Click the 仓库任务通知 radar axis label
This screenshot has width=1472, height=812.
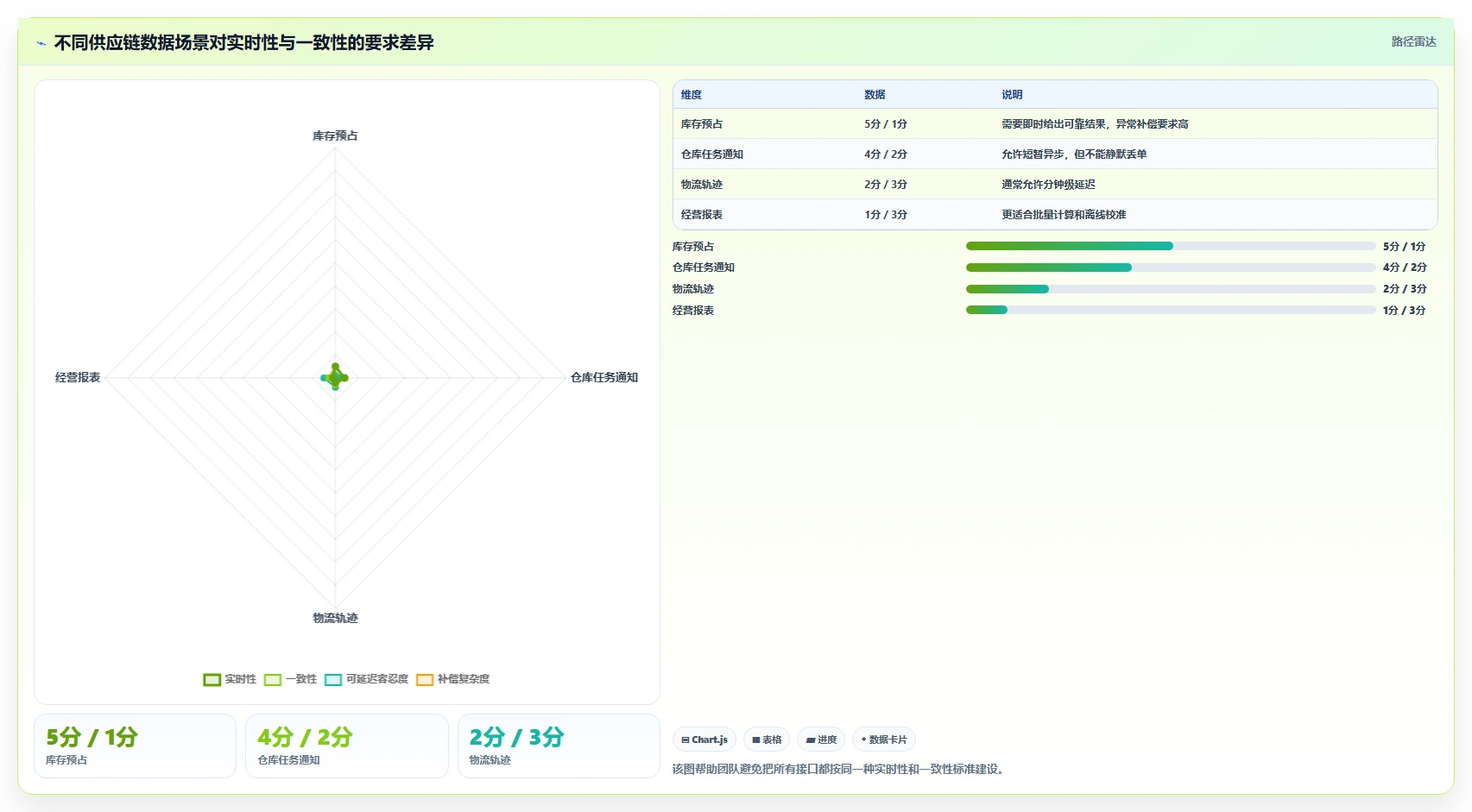click(604, 377)
